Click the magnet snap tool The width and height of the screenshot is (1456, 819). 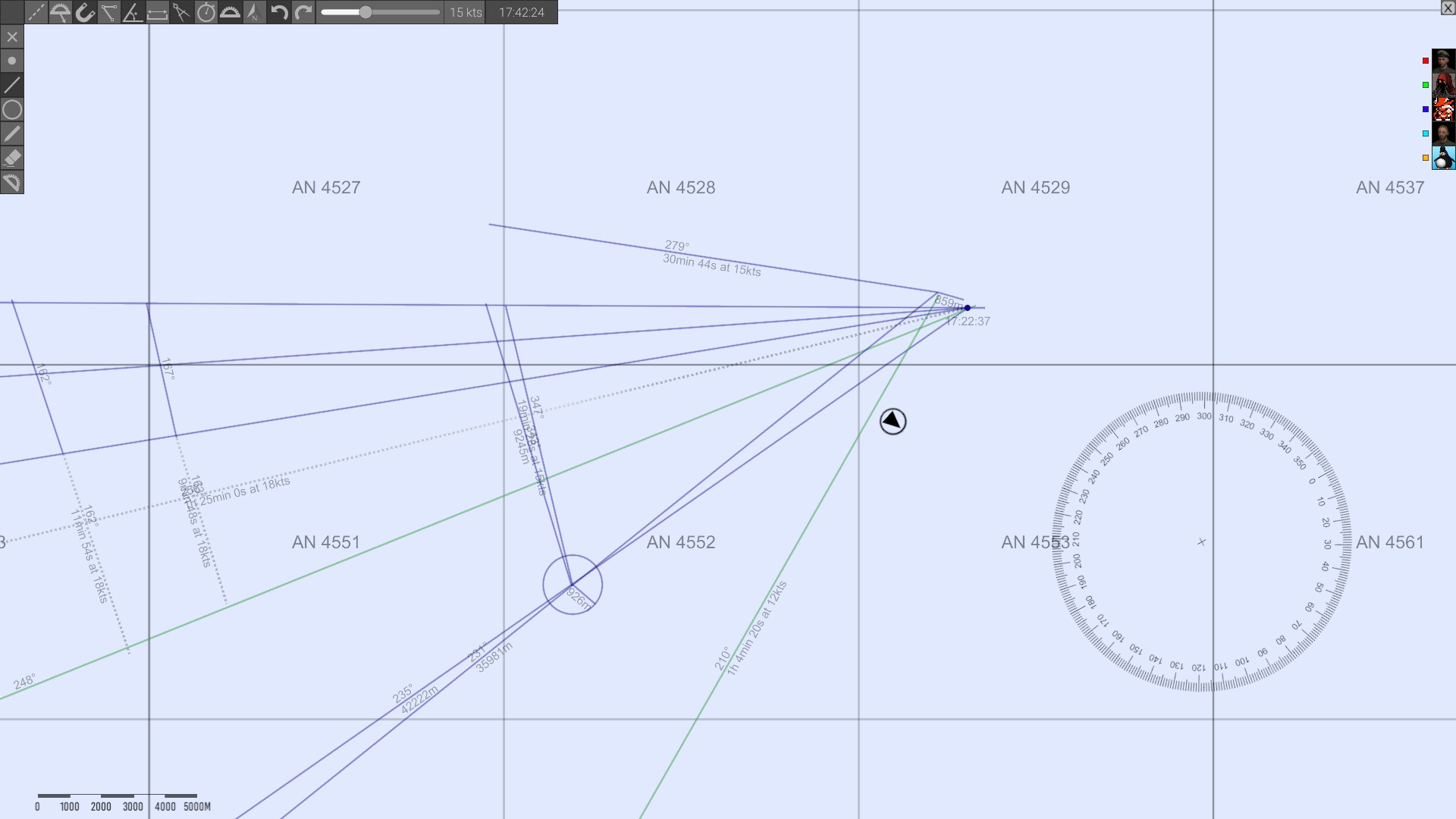[x=84, y=12]
